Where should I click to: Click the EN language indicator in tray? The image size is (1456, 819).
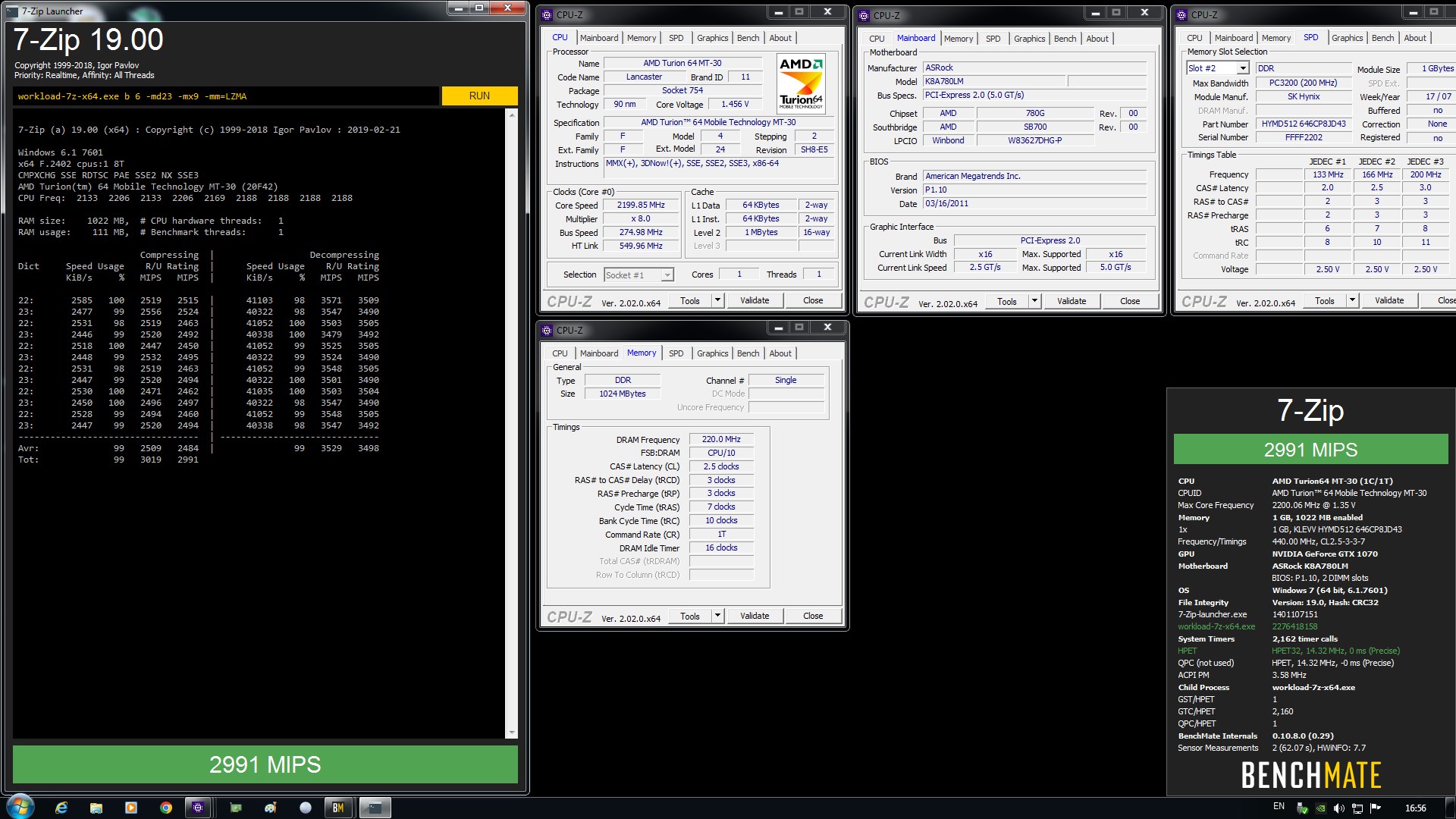1279,807
